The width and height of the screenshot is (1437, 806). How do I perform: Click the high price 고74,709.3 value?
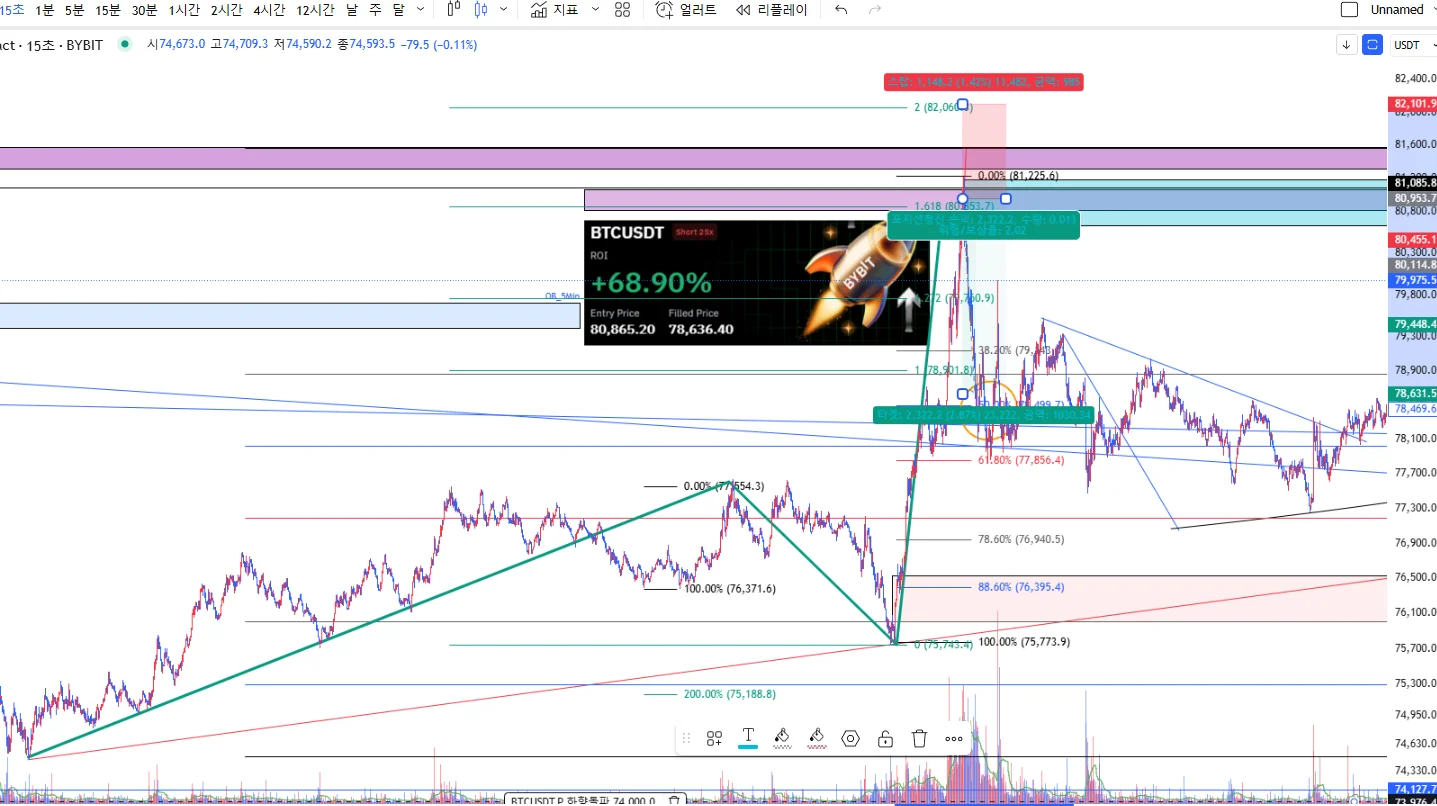click(x=239, y=45)
